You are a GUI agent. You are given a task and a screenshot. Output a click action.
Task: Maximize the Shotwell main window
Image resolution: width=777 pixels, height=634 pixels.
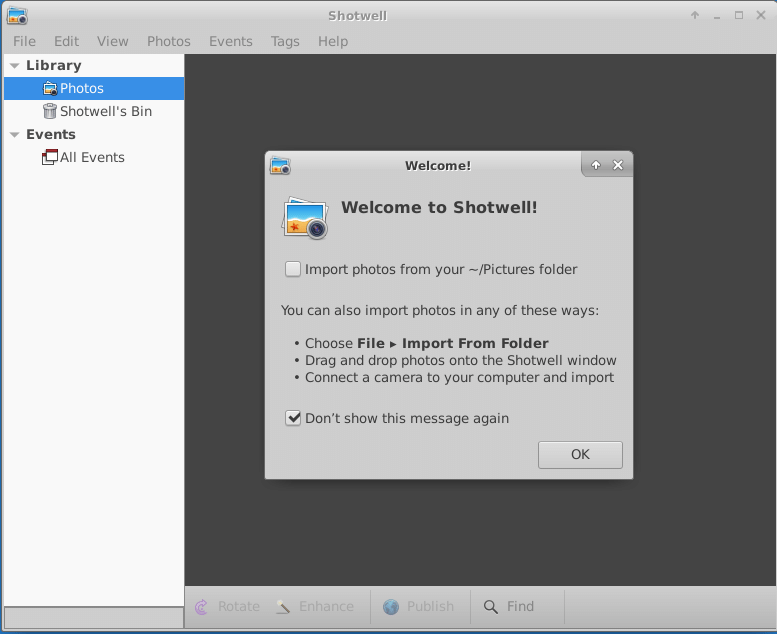click(739, 15)
